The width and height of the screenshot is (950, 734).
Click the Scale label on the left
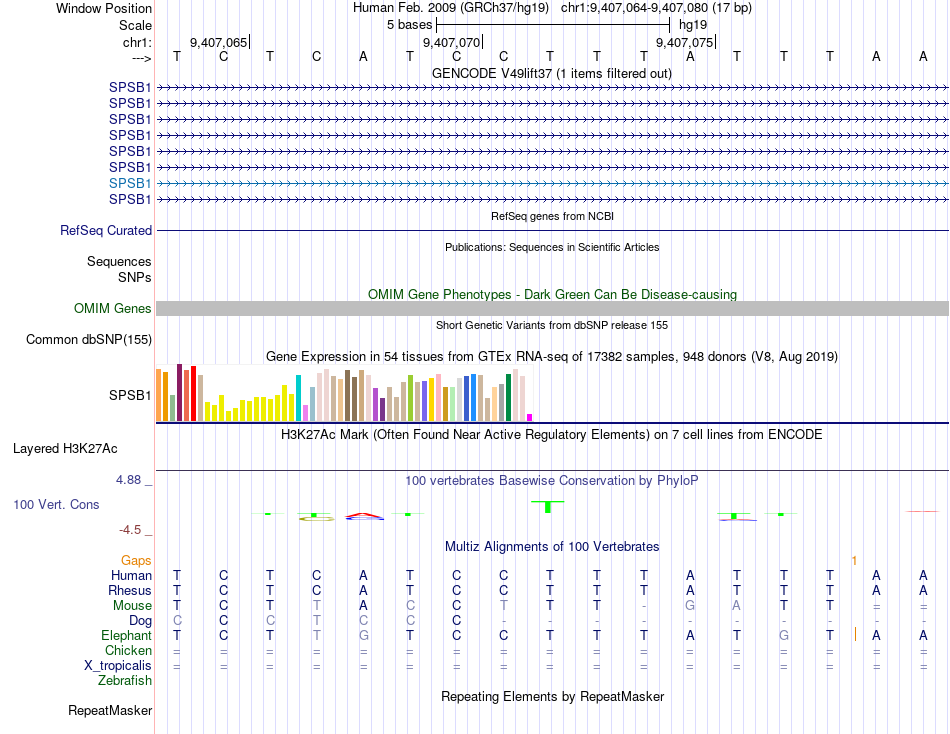pos(135,25)
